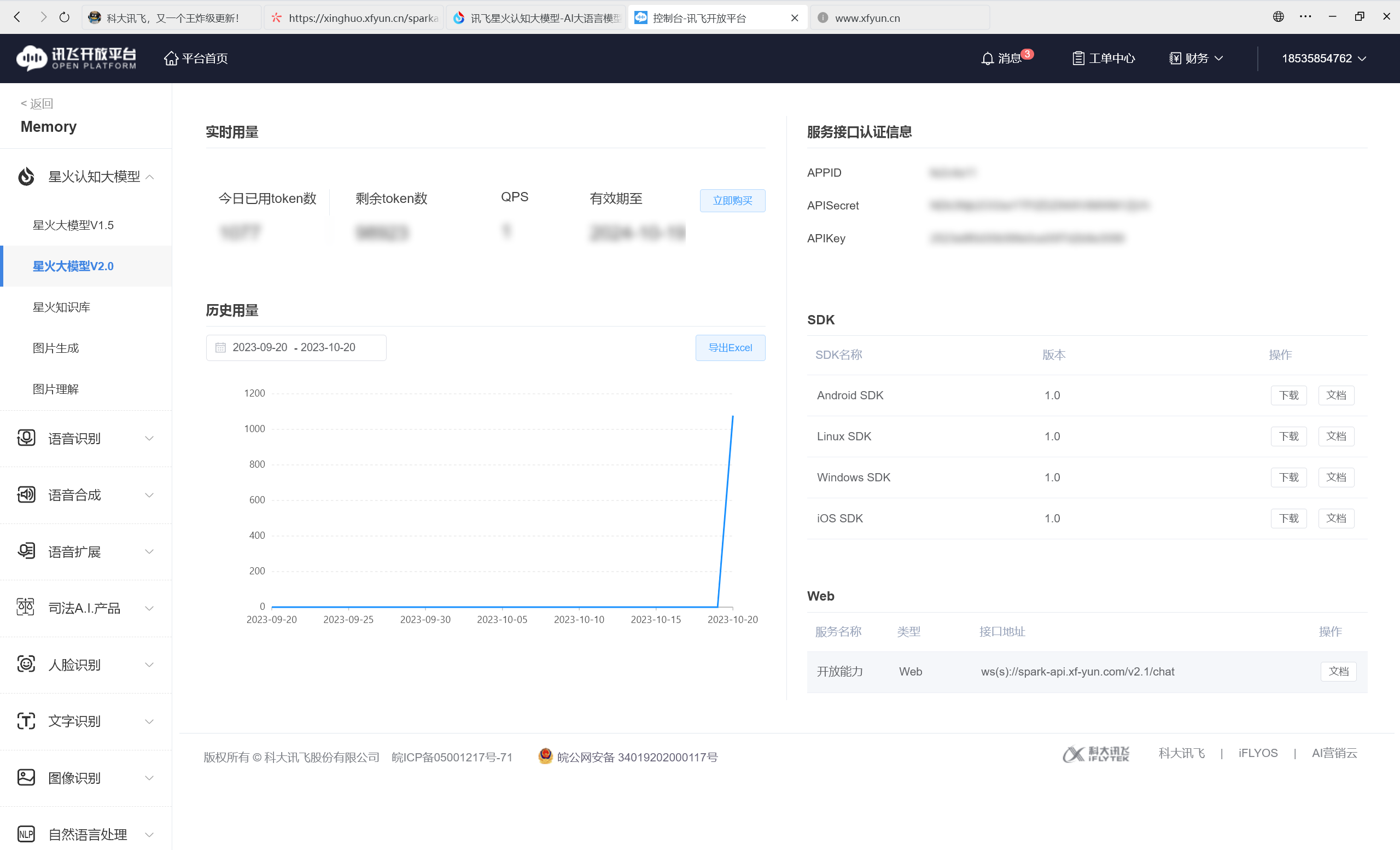This screenshot has width=1400, height=850.
Task: Open the browser three-dots menu
Action: pyautogui.click(x=1306, y=16)
